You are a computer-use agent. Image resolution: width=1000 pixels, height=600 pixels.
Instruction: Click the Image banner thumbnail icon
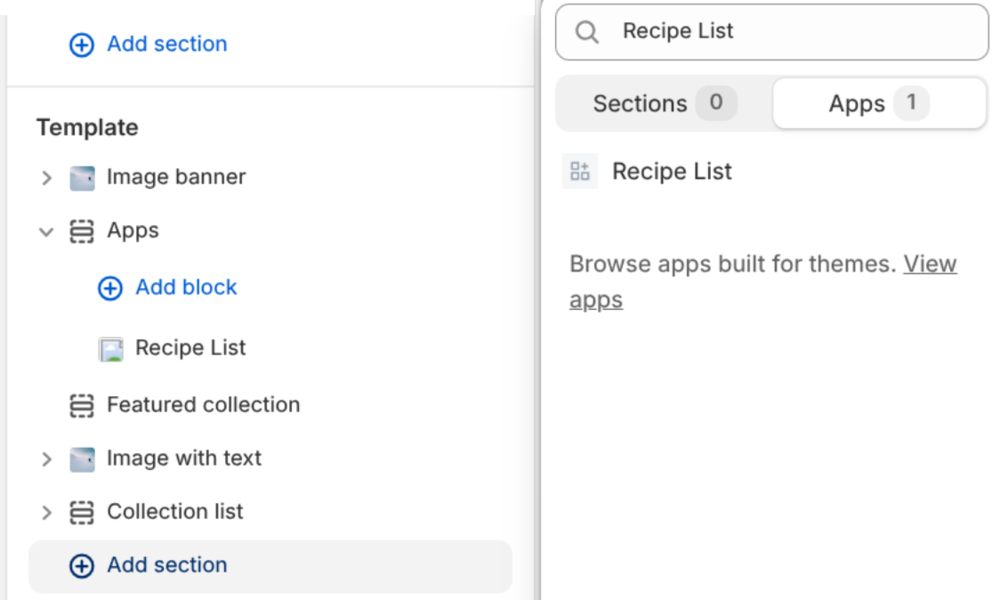[x=82, y=178]
